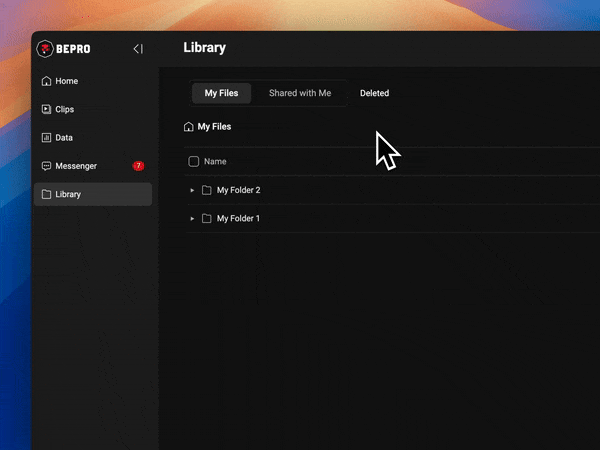Click the red Messenger notification badge

[138, 166]
